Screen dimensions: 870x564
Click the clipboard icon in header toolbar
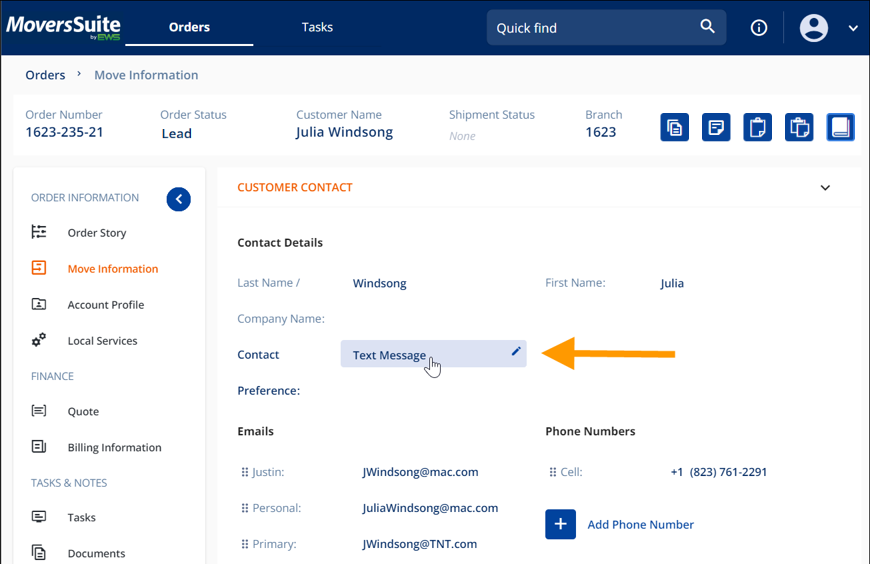coord(757,127)
